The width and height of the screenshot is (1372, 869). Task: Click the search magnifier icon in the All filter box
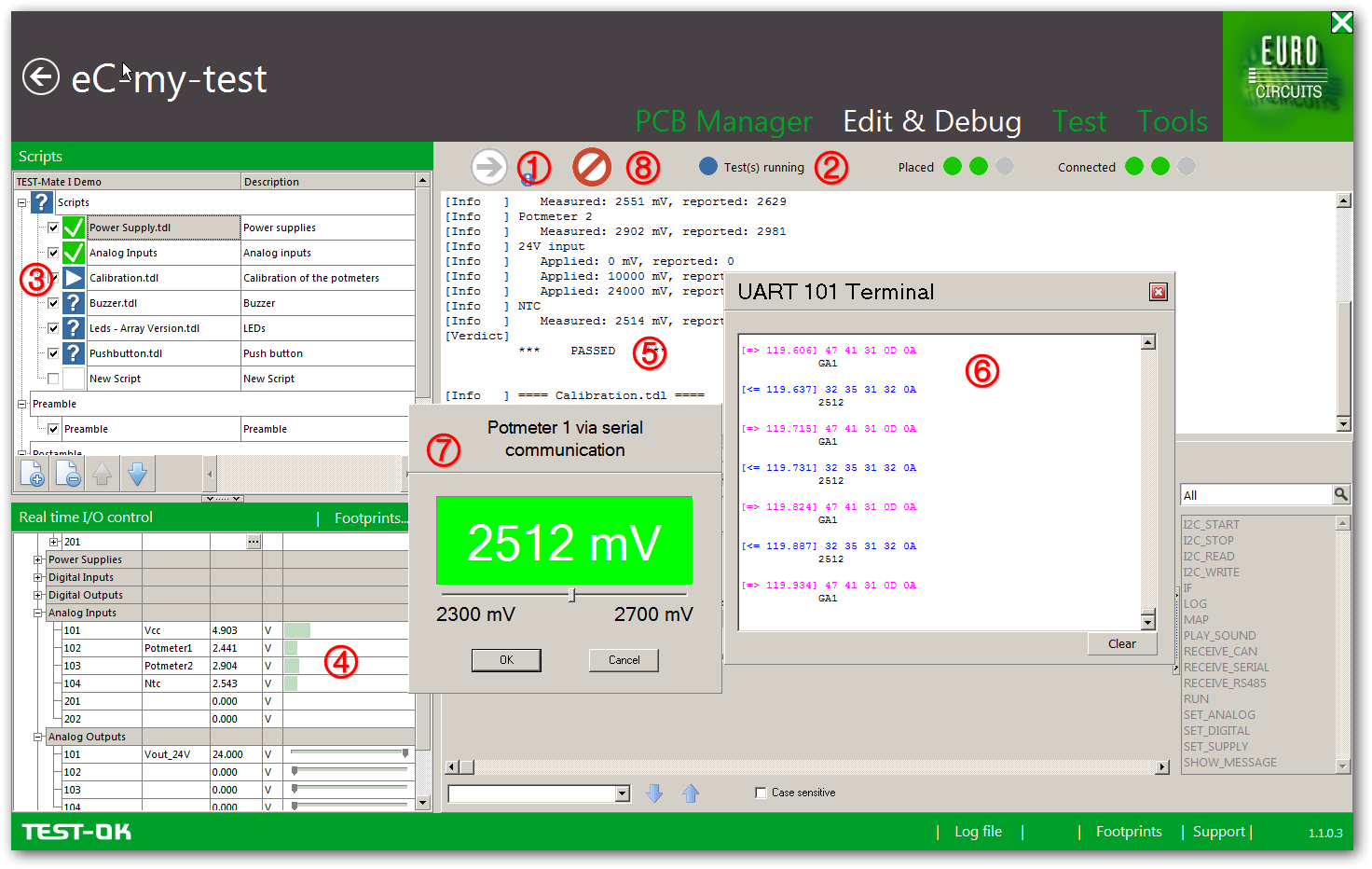click(x=1341, y=494)
